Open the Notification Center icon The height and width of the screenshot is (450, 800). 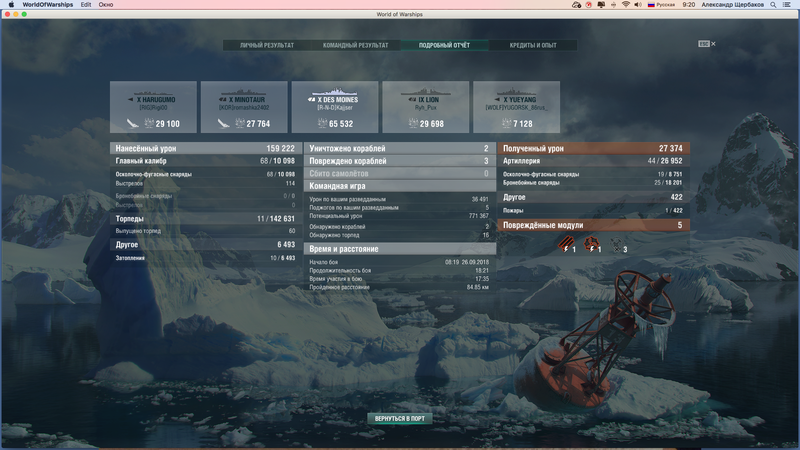point(787,5)
